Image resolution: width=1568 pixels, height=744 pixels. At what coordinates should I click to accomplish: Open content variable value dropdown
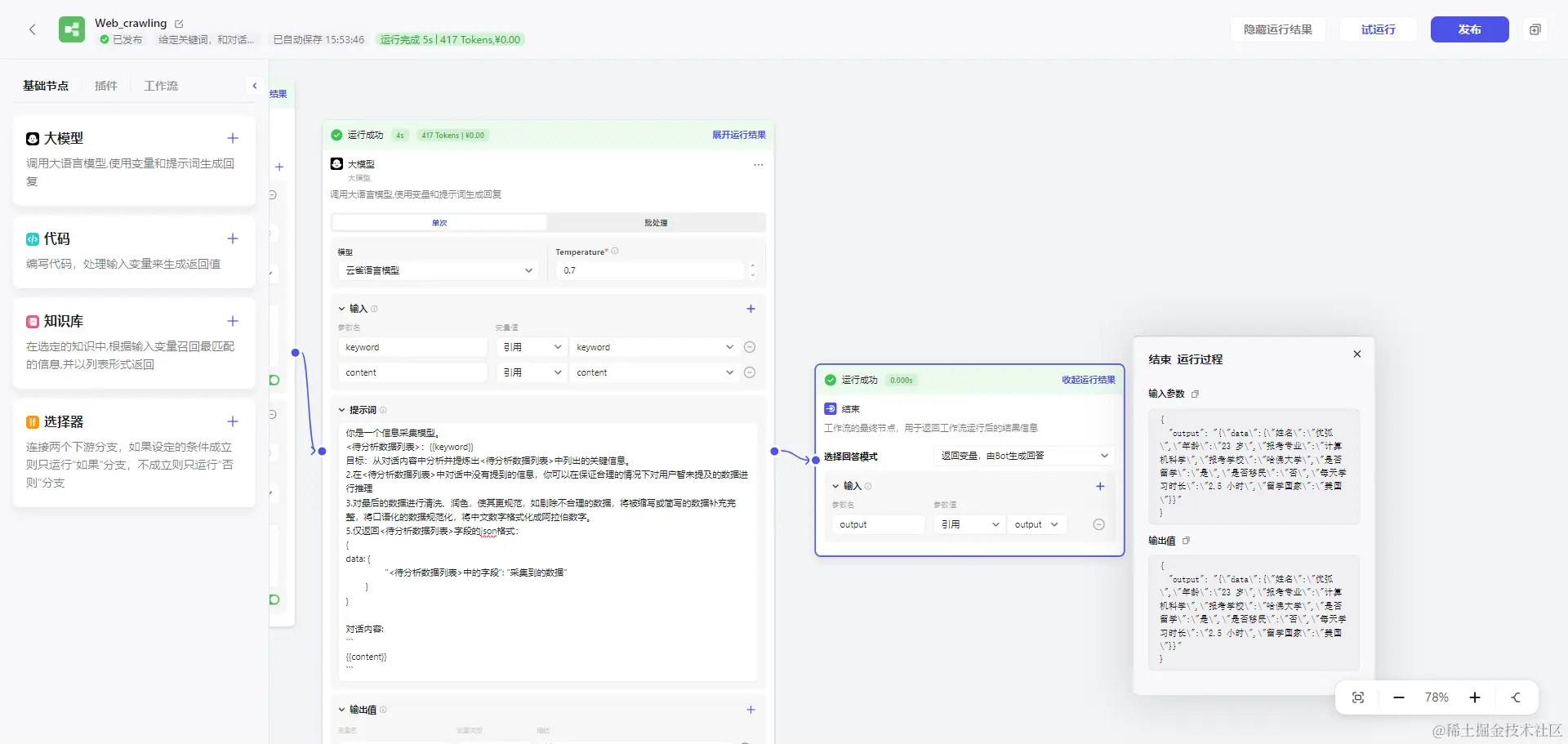click(x=654, y=372)
